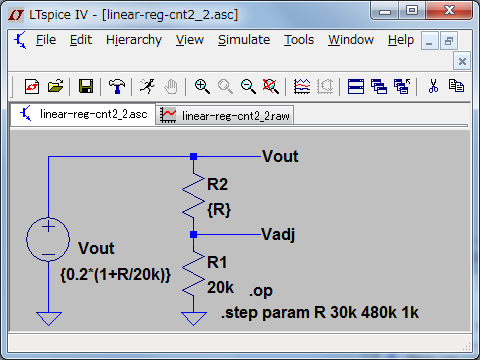Switch to the linear-reg-cnt2_2.raw tab
The height and width of the screenshot is (360, 480).
coord(225,115)
